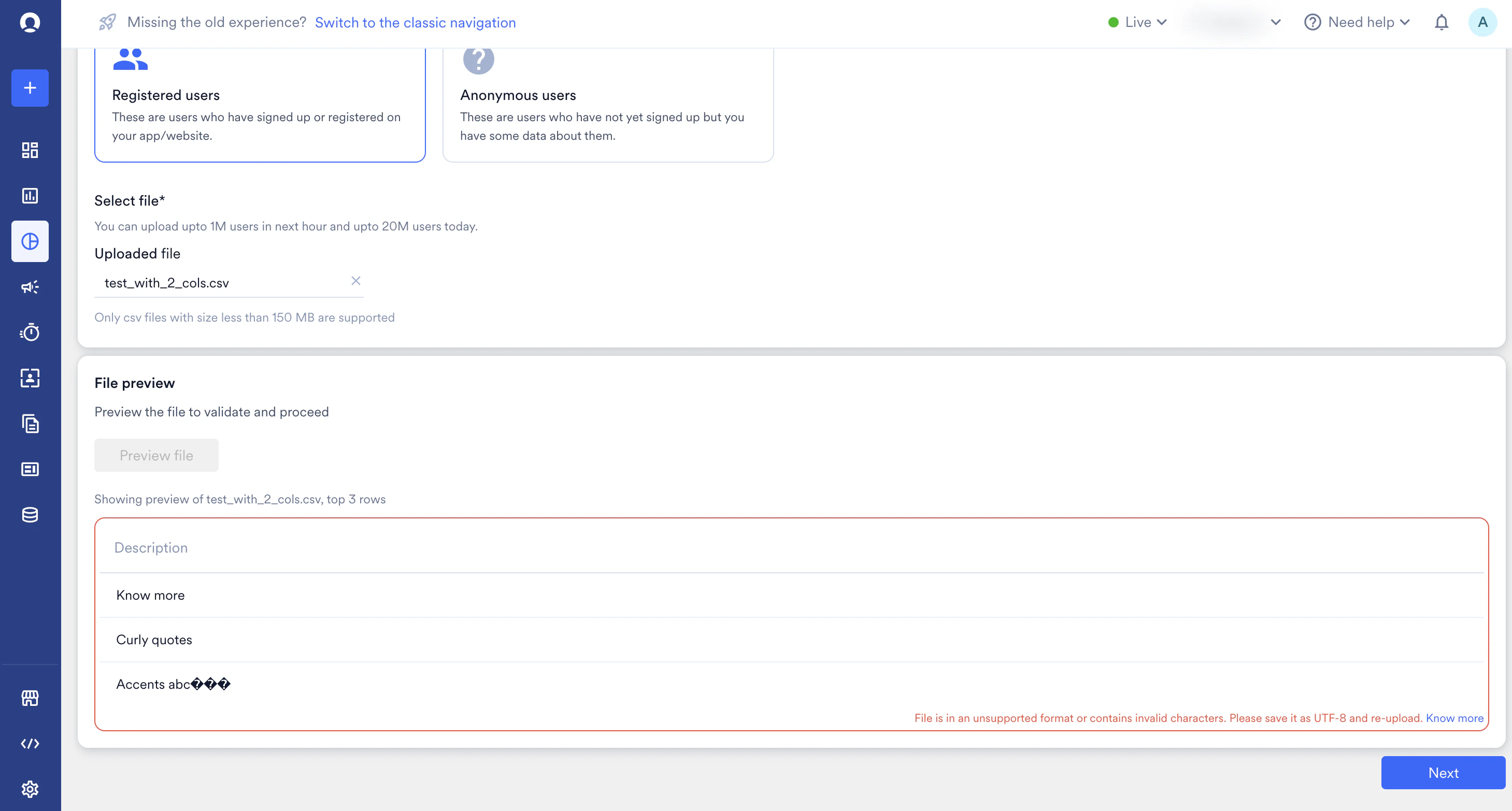Open the segment pie-chart icon in sidebar

pyautogui.click(x=30, y=241)
